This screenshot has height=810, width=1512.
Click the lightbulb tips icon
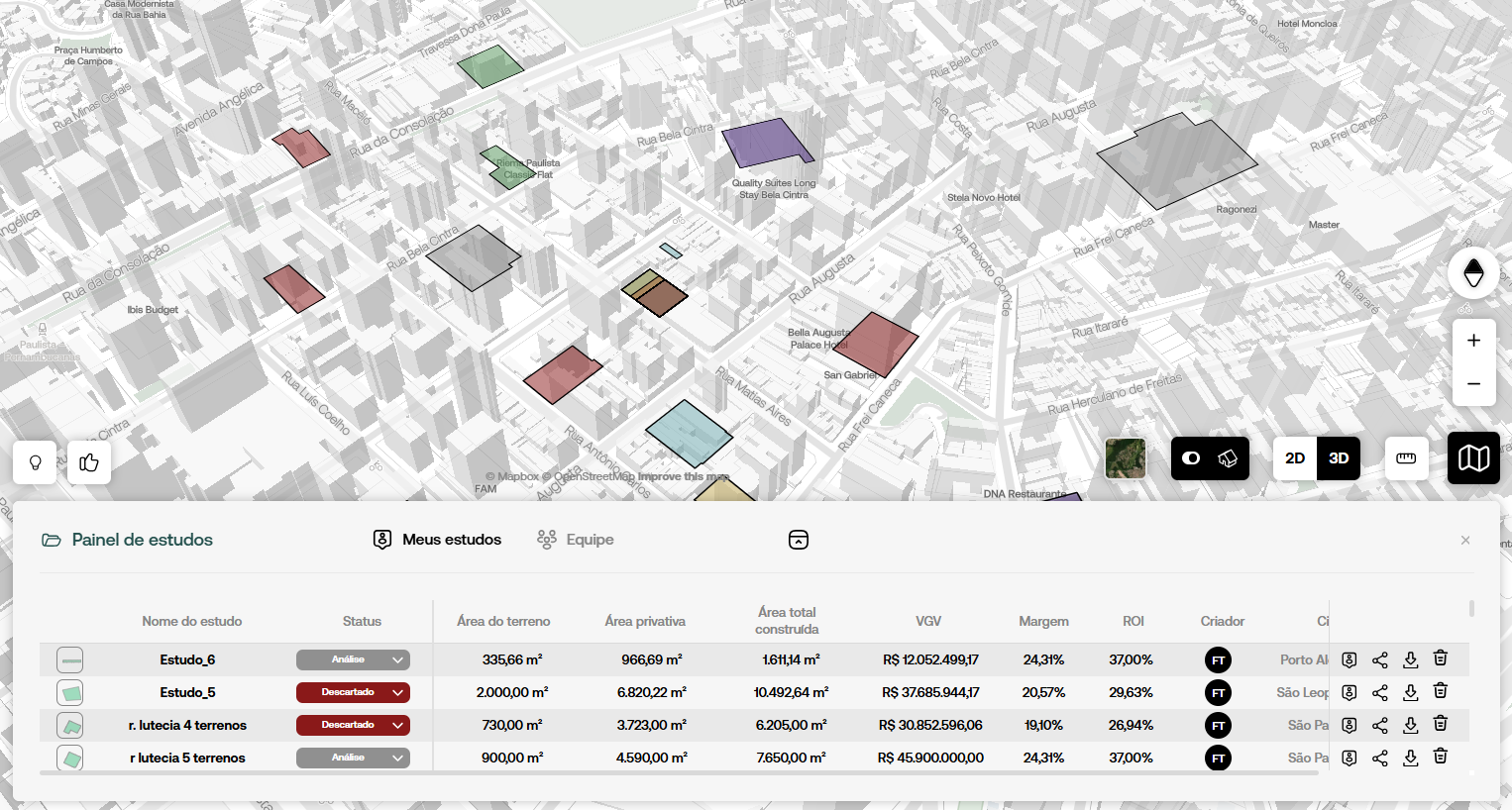coord(35,462)
